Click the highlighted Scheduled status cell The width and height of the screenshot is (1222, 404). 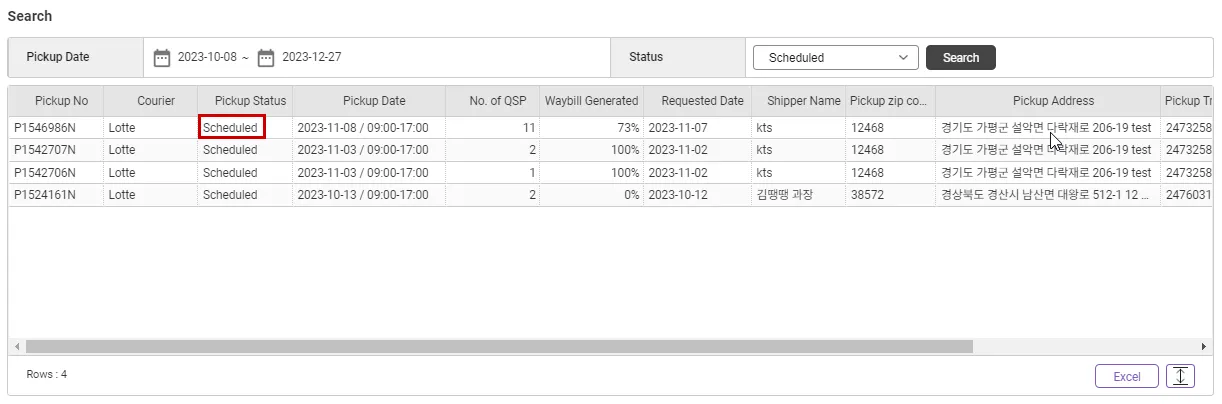[231, 128]
